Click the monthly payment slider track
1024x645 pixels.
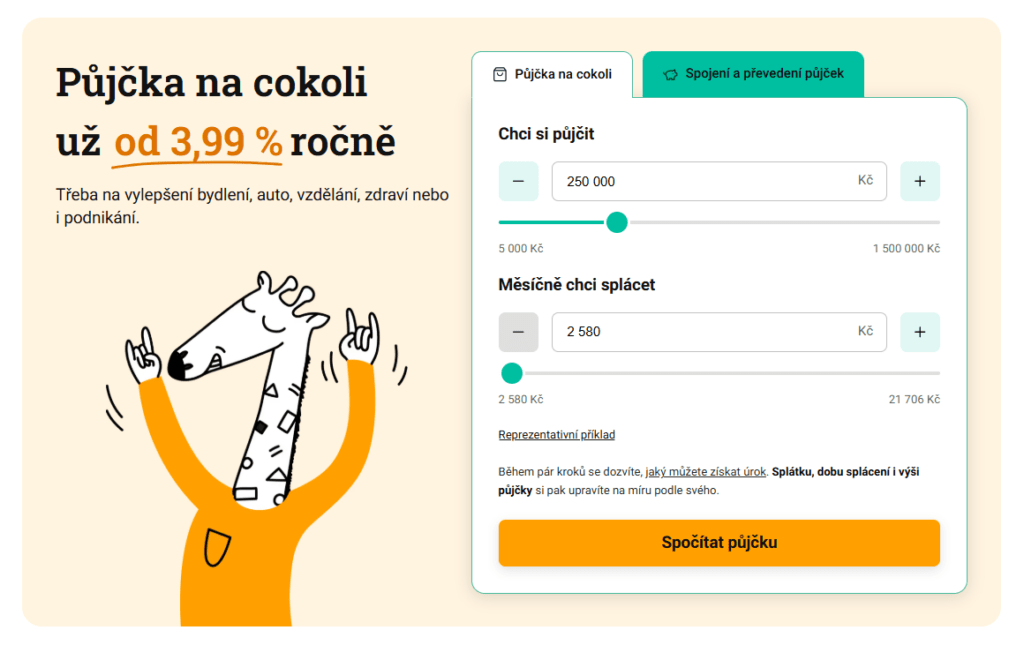(x=720, y=372)
